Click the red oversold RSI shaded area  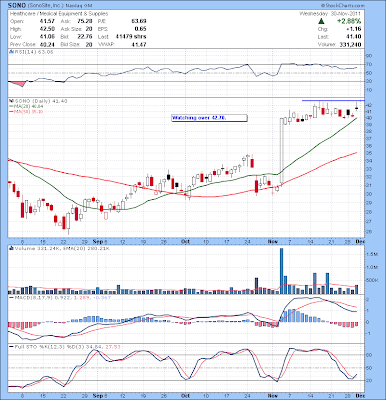19,83
